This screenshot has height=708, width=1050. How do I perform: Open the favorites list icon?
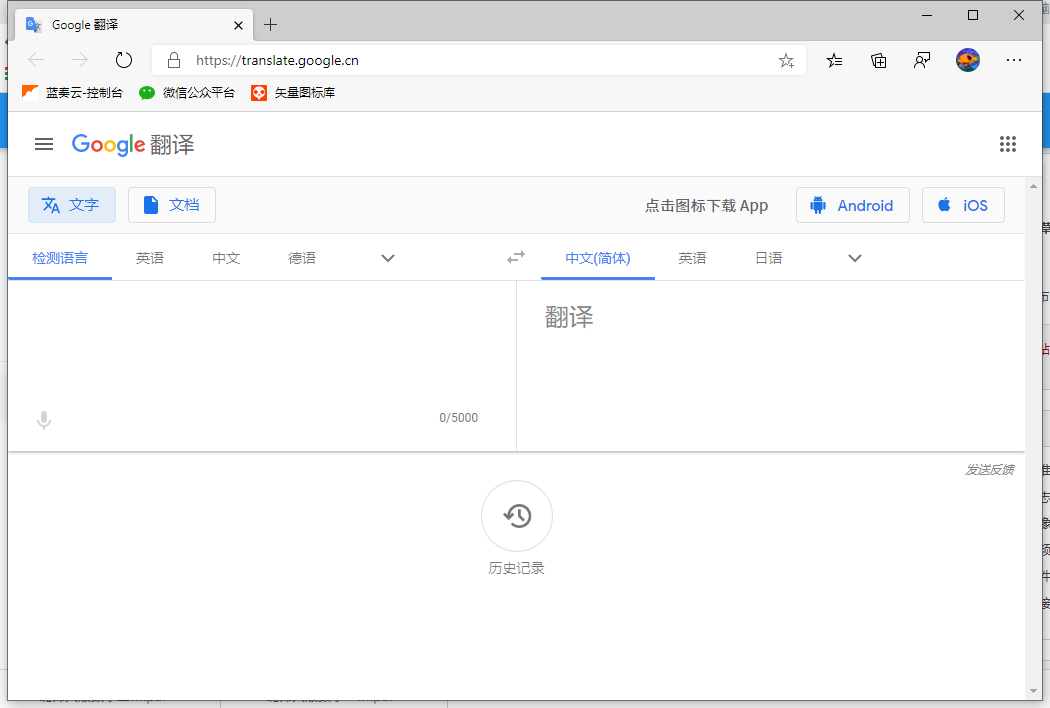click(834, 61)
